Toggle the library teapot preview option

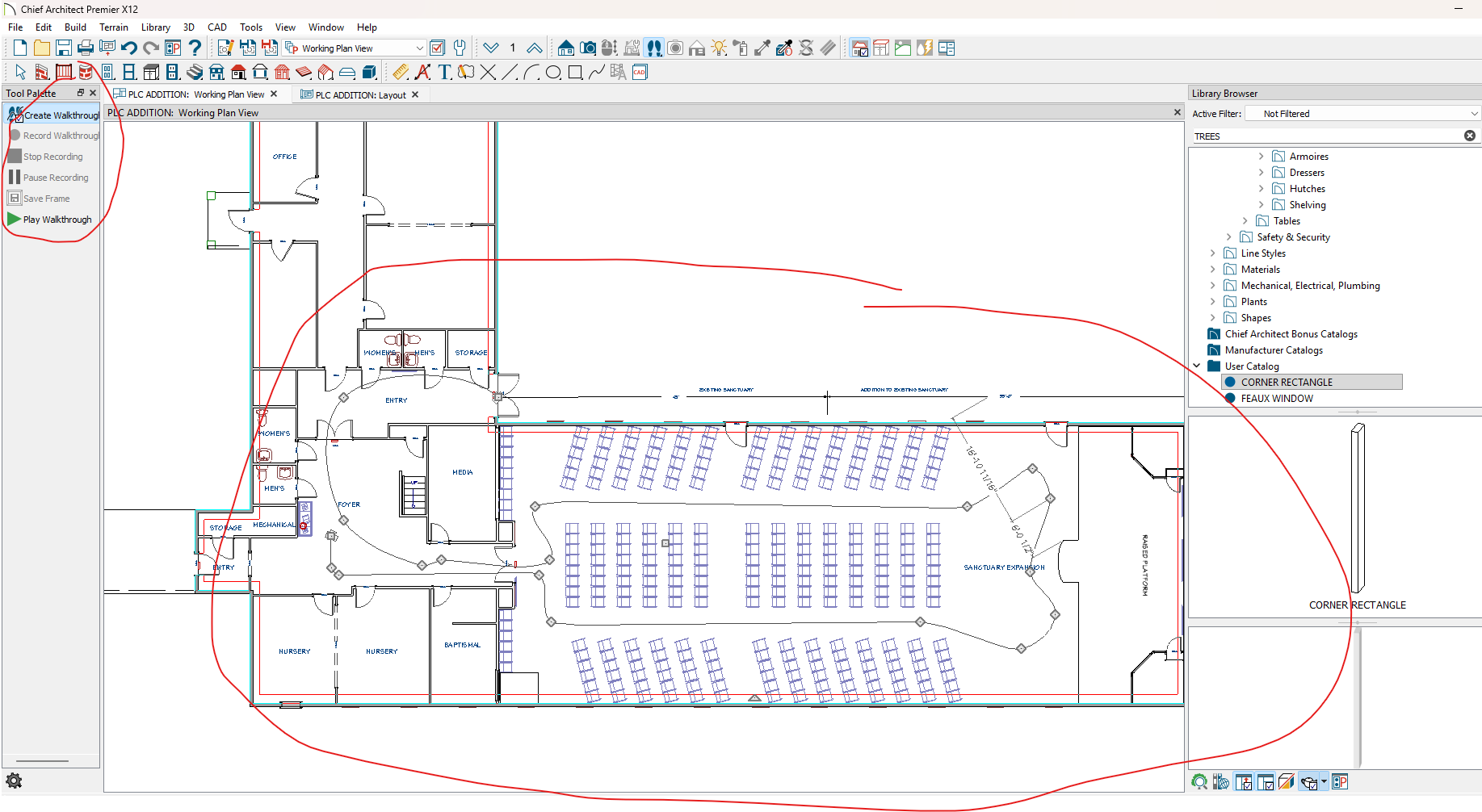tap(1309, 781)
